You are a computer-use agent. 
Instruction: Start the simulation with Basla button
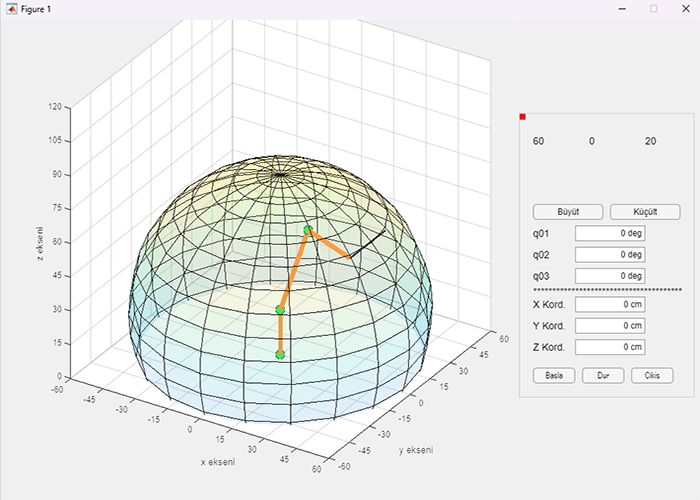(x=554, y=375)
